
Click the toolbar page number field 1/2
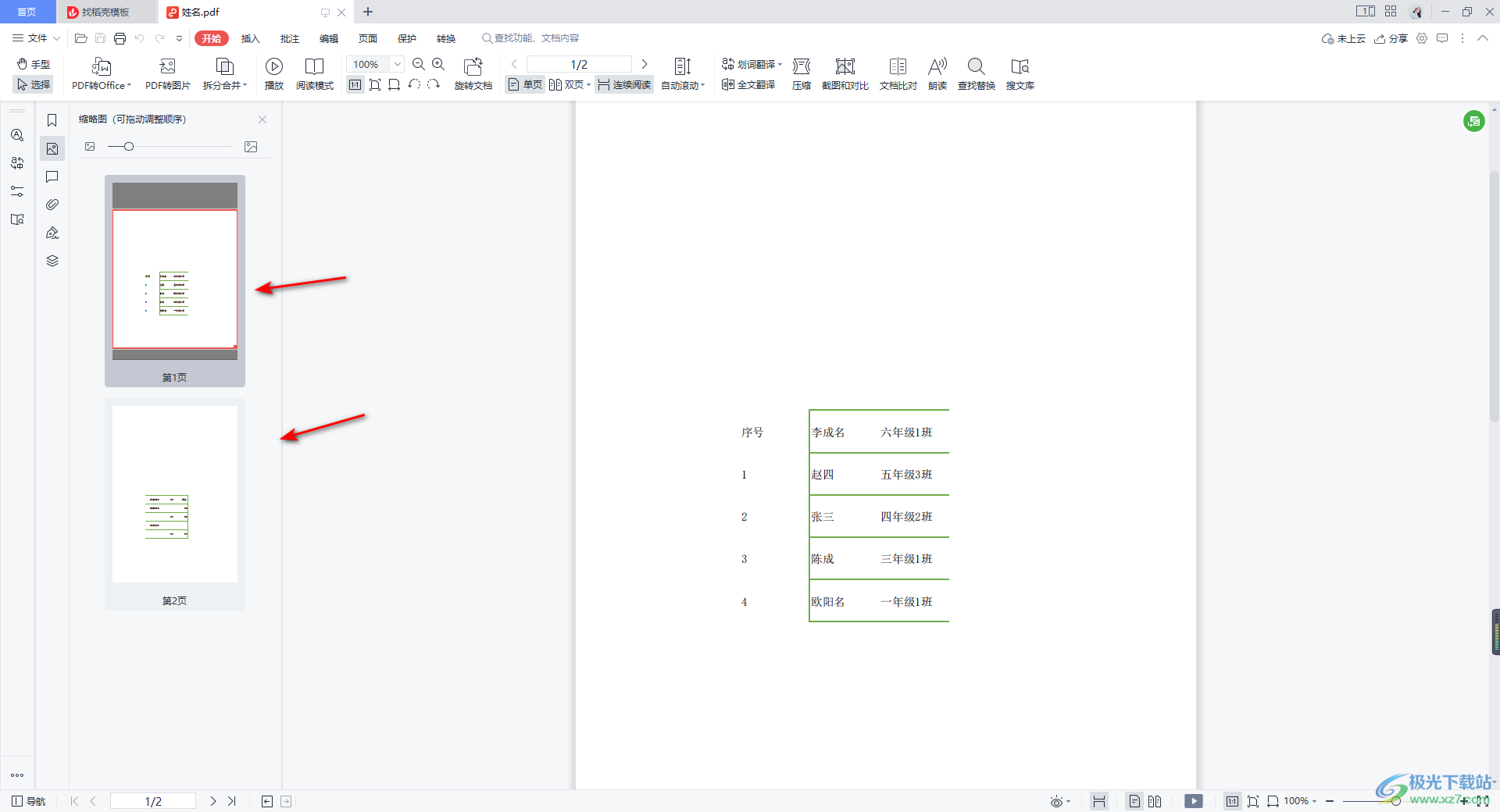(579, 64)
